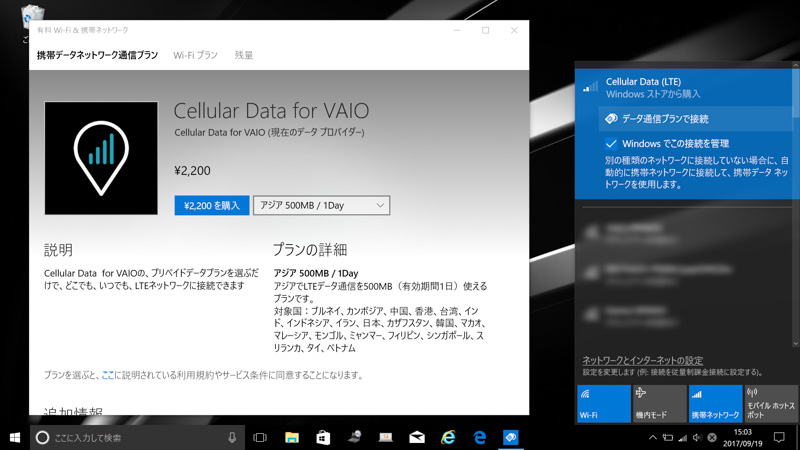Image resolution: width=800 pixels, height=450 pixels.
Task: Toggle 機内モード airplane mode tile
Action: coord(660,404)
